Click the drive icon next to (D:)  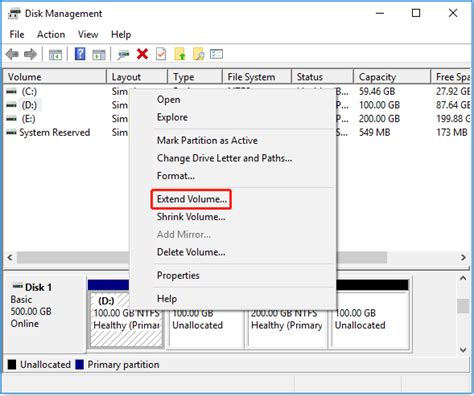12,105
